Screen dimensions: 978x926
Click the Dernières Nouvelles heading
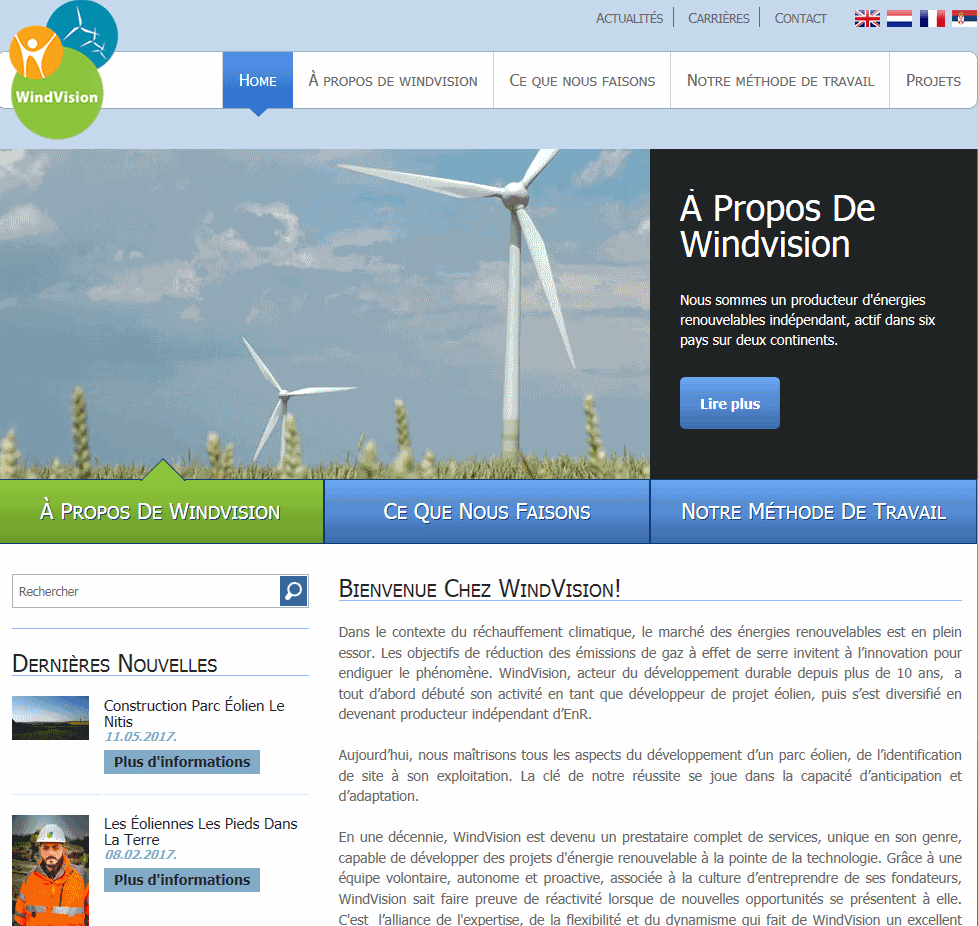[x=115, y=663]
